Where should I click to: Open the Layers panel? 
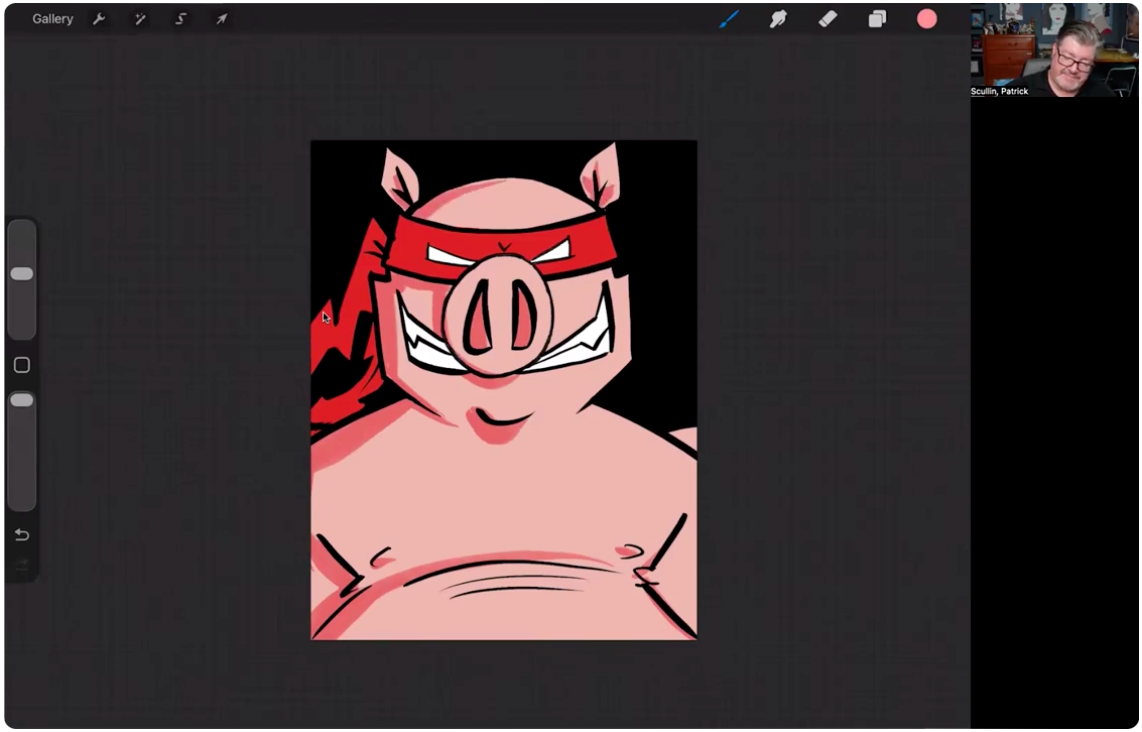878,19
